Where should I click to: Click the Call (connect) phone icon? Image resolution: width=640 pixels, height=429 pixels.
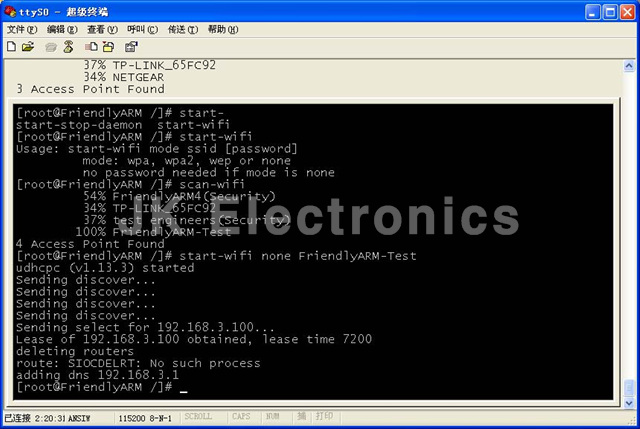[50, 46]
